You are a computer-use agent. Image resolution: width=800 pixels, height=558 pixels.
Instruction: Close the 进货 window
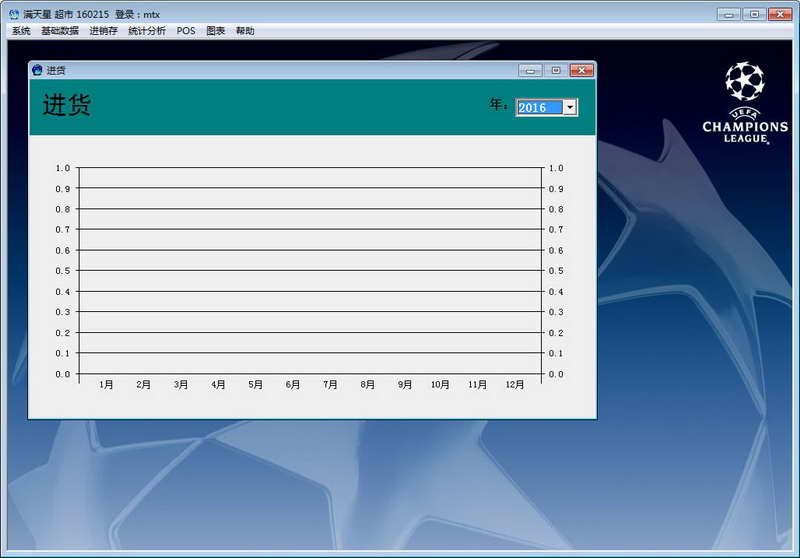click(582, 70)
